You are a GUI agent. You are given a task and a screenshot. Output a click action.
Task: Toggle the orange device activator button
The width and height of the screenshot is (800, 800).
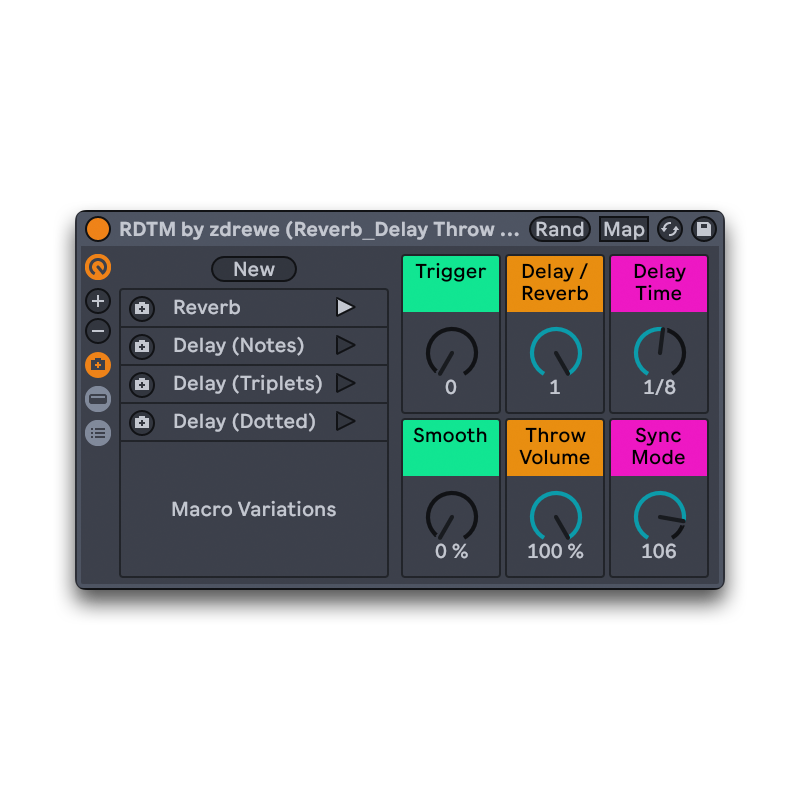(x=98, y=229)
